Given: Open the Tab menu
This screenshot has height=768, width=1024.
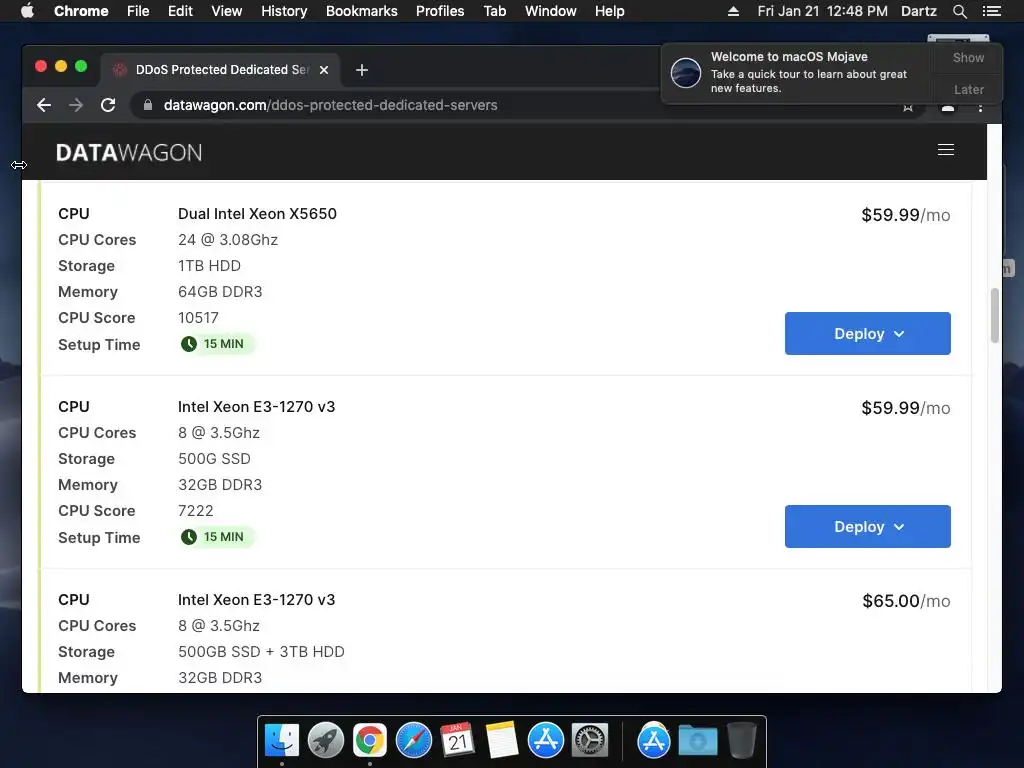Looking at the screenshot, I should click(x=495, y=11).
